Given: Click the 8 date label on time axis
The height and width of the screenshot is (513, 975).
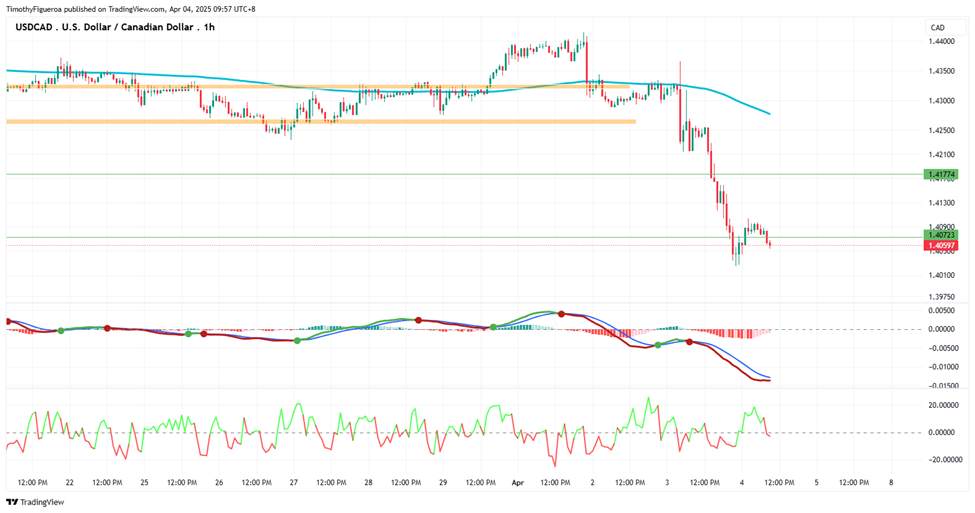Looking at the screenshot, I should (891, 483).
